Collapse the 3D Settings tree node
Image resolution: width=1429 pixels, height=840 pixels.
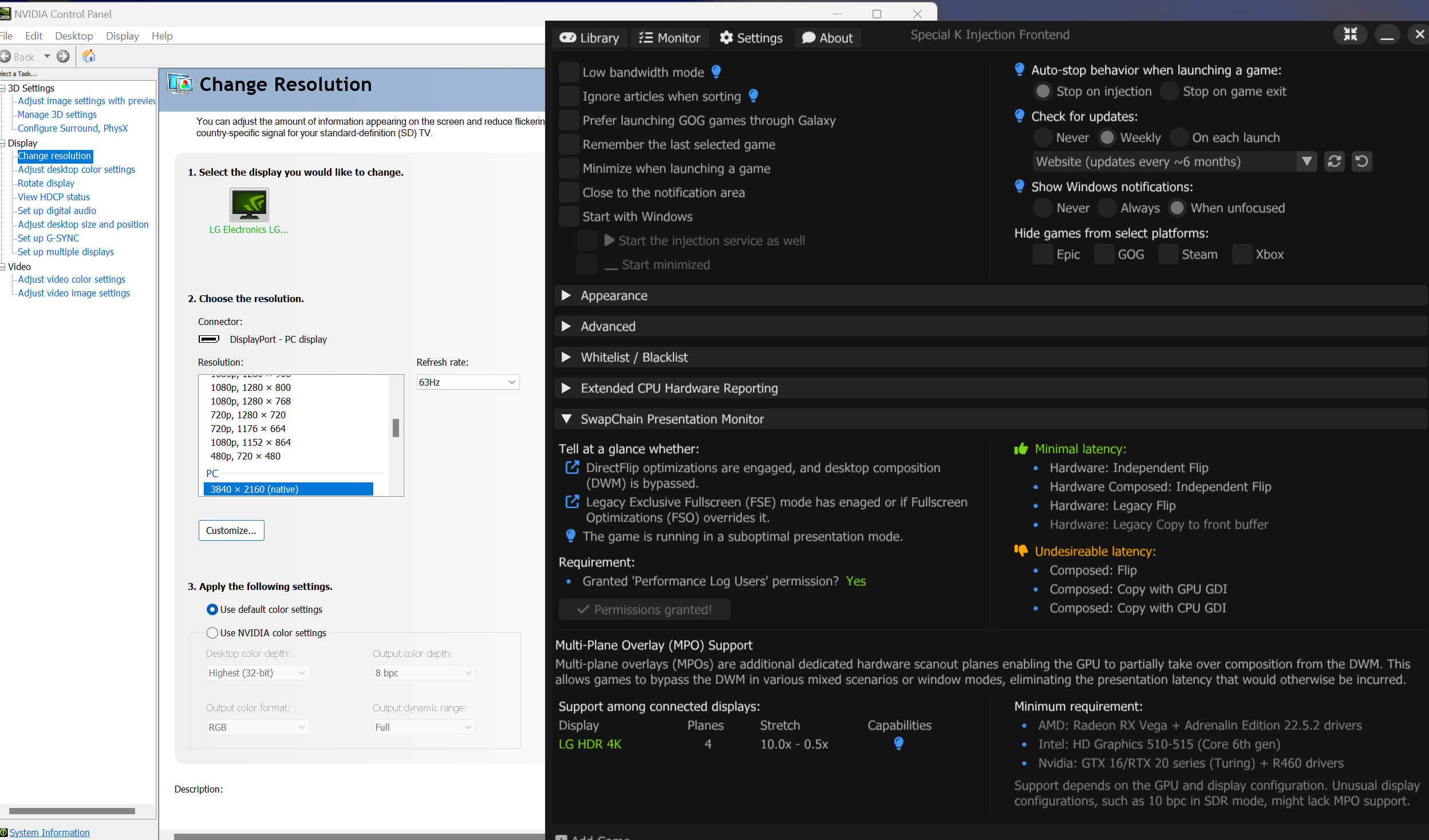click(x=3, y=88)
